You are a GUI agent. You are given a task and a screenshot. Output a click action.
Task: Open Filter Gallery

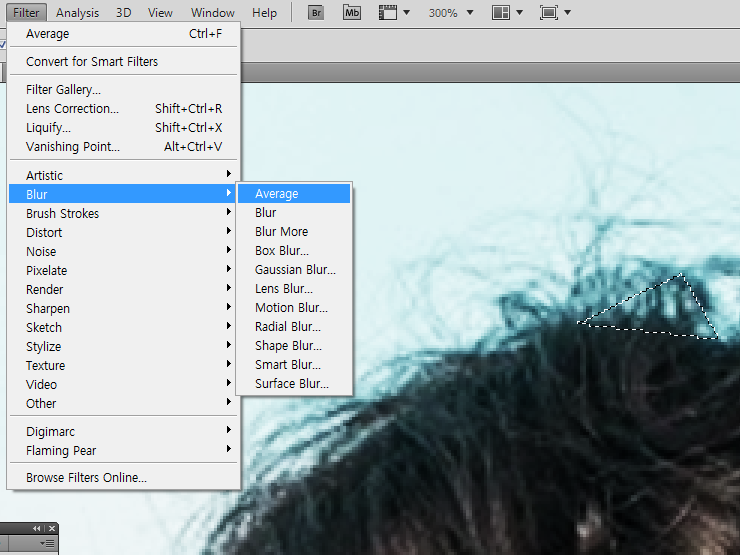coord(123,90)
